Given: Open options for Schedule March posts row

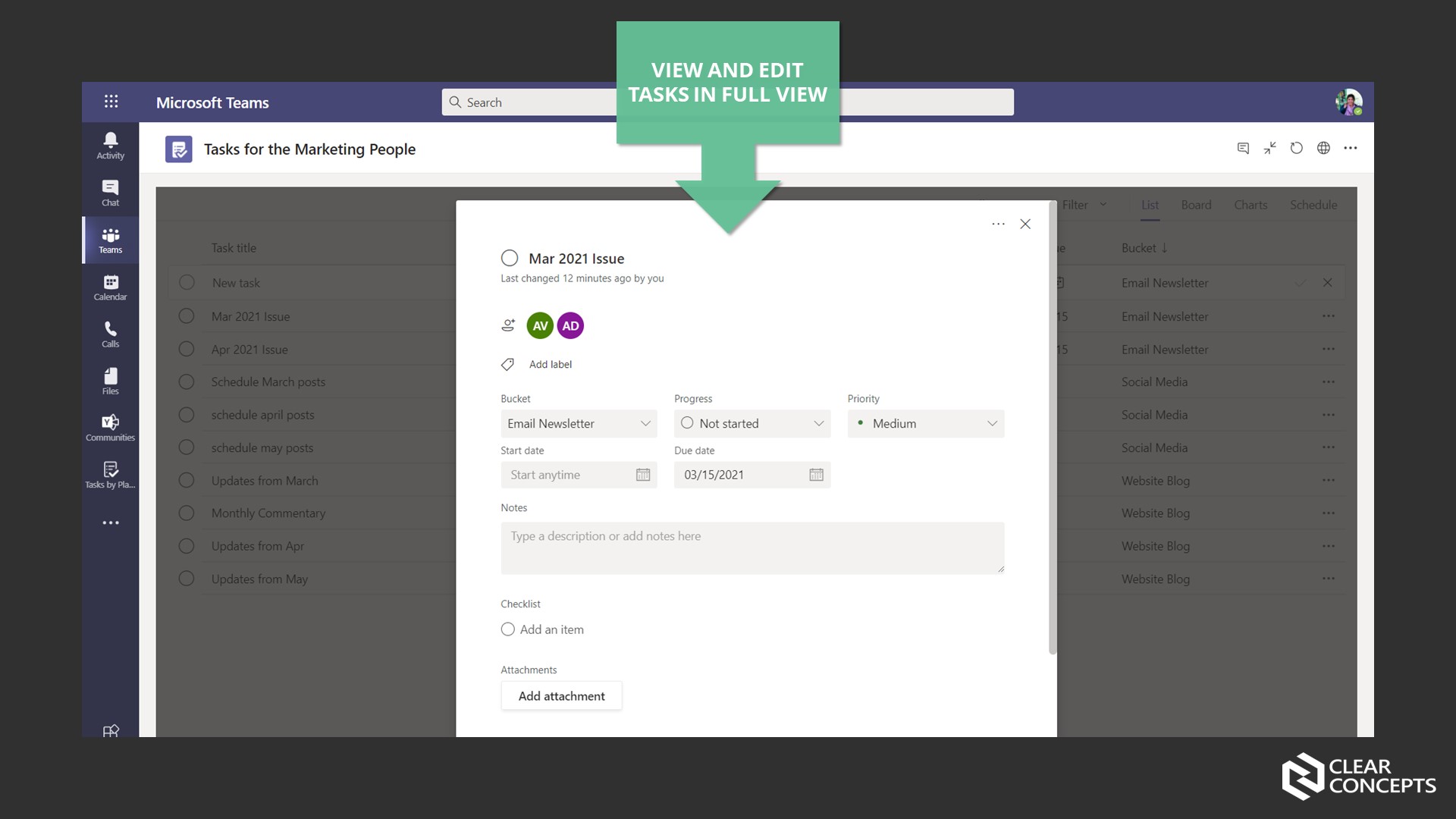Looking at the screenshot, I should (x=1329, y=381).
